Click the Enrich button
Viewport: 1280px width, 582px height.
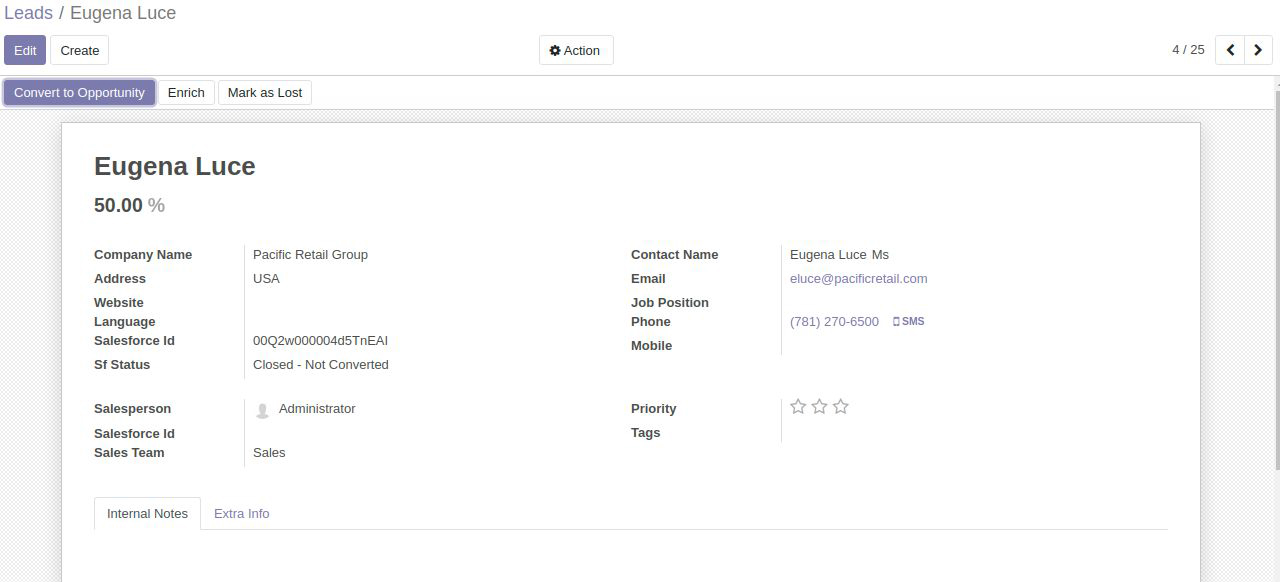[x=186, y=93]
